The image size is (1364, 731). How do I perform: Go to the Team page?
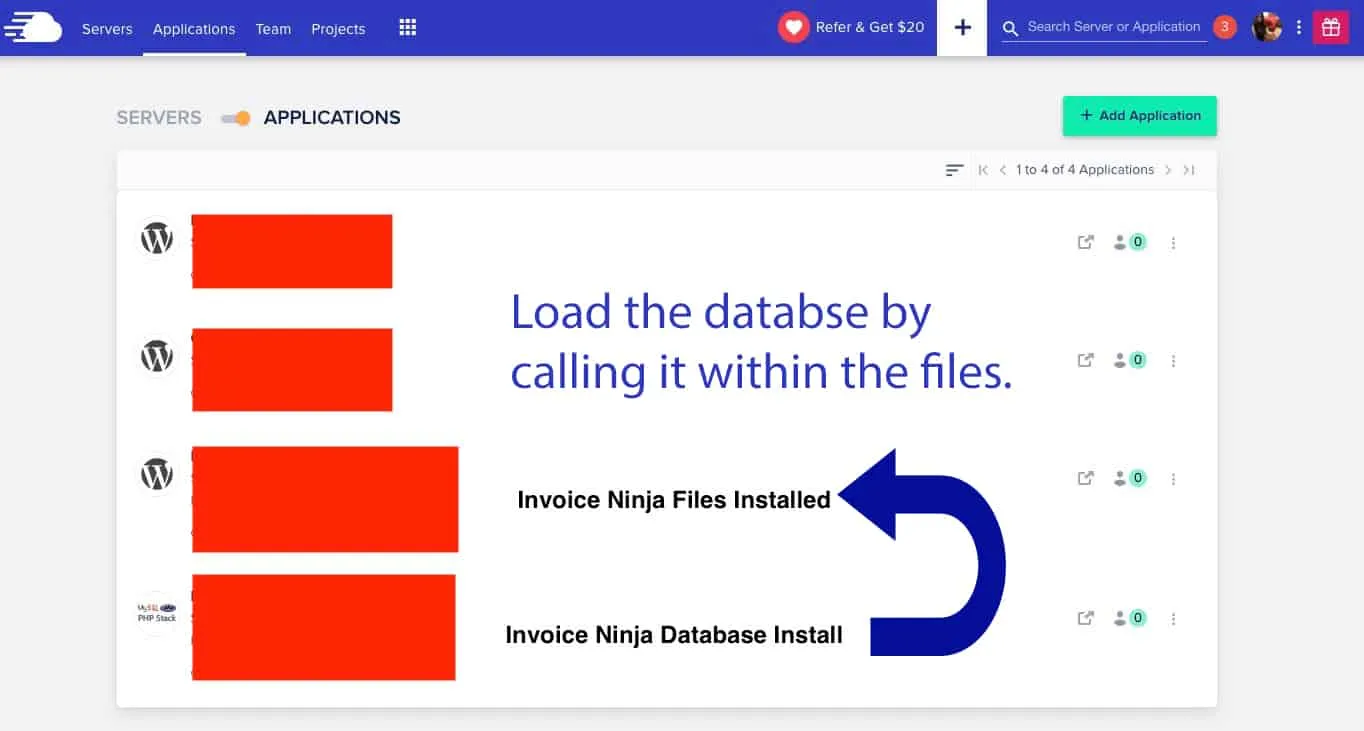(273, 28)
